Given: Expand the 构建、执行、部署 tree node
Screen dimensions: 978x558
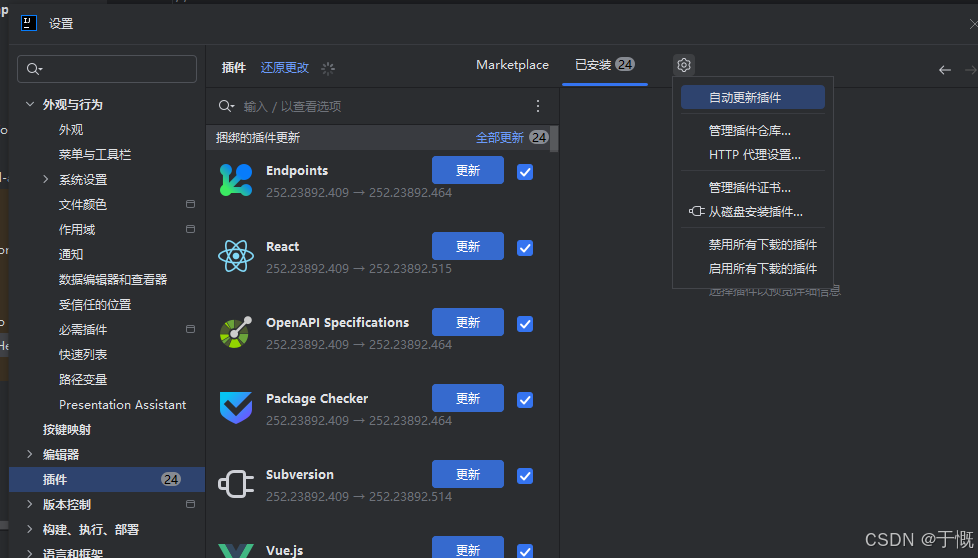Looking at the screenshot, I should click(x=29, y=529).
